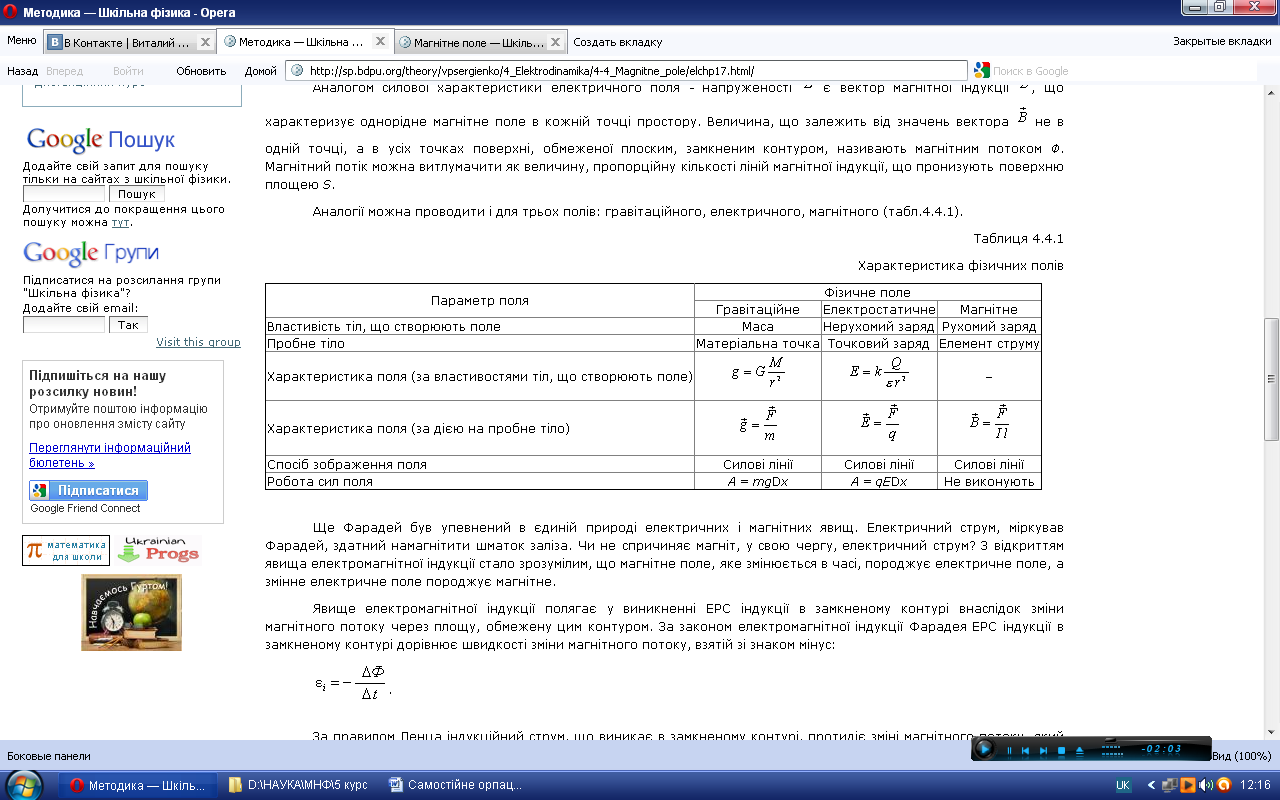The width and height of the screenshot is (1280, 800).
Task: Click the page icon in the address bar
Action: [x=296, y=71]
